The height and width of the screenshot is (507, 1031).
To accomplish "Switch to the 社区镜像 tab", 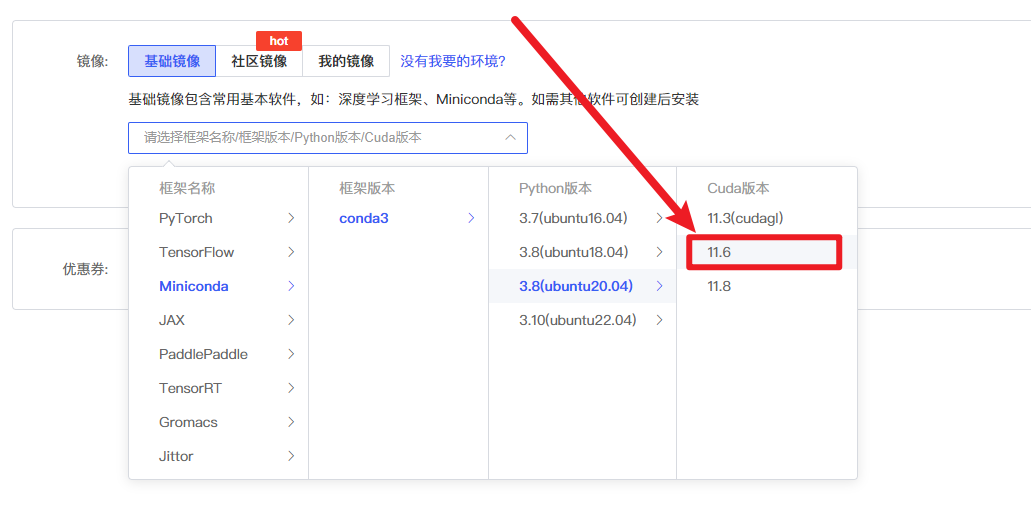I will [x=259, y=61].
